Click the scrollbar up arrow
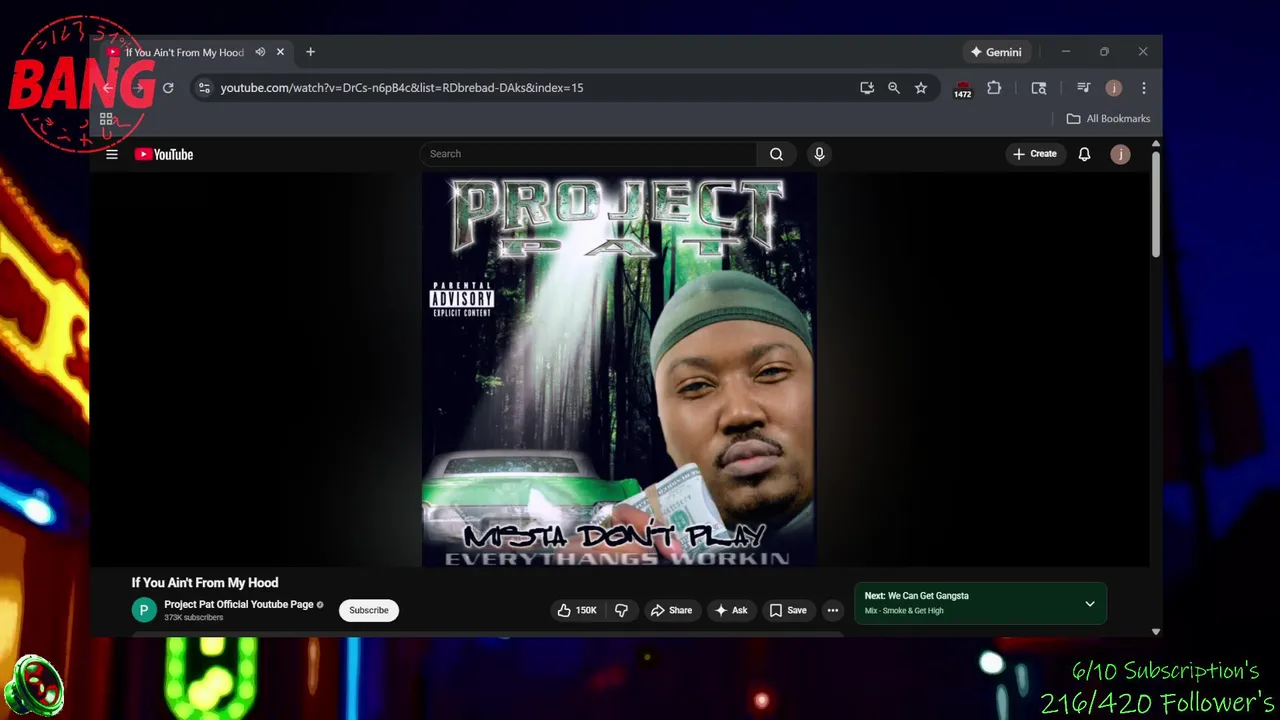 pyautogui.click(x=1156, y=145)
